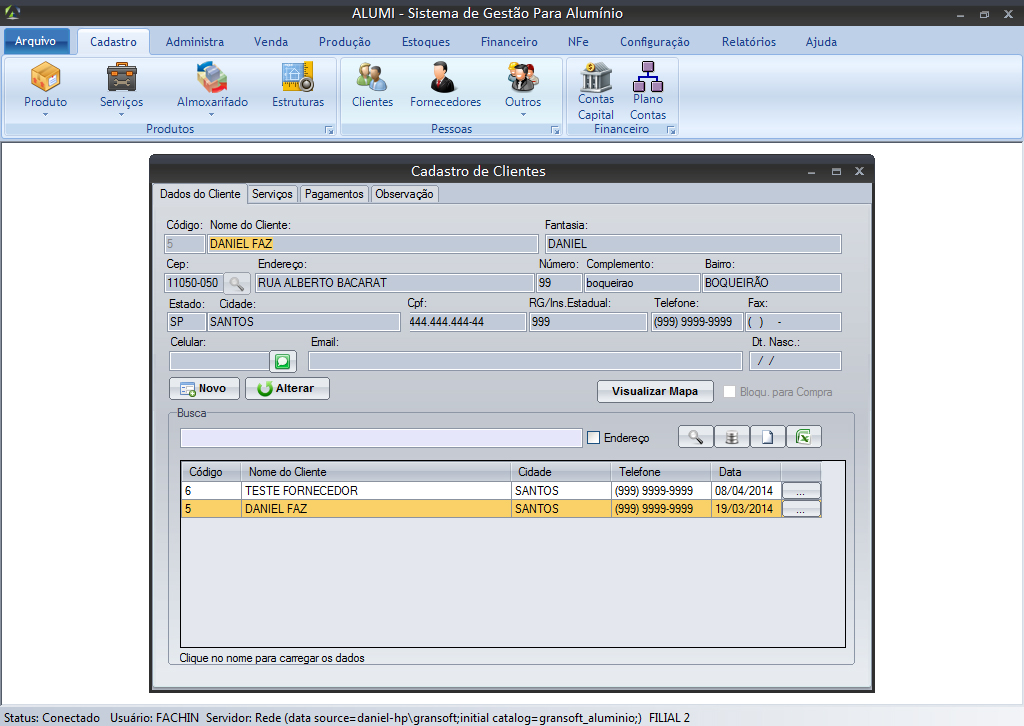Open the Financeiro group dialog launcher

[671, 130]
